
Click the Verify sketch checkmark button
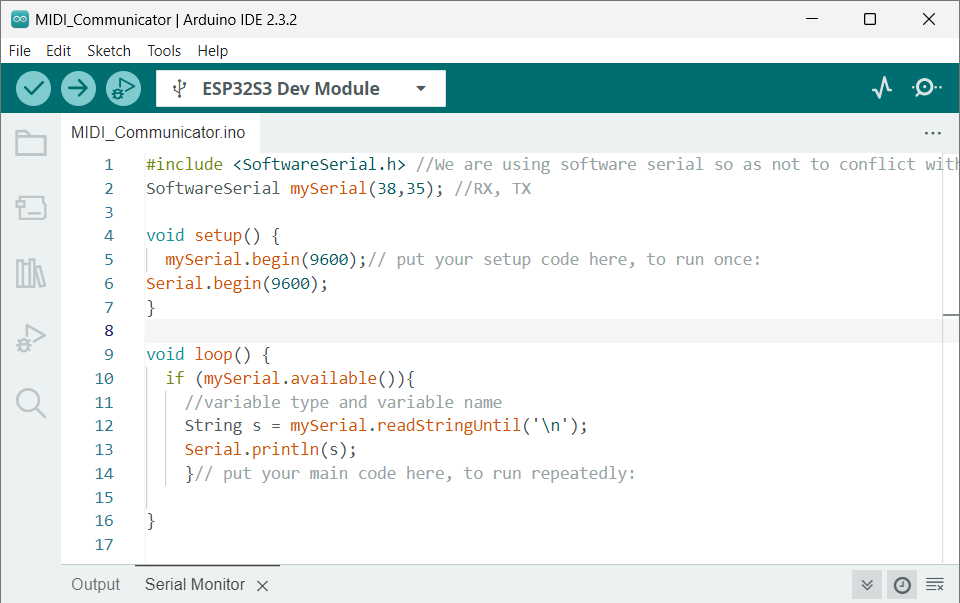coord(33,88)
